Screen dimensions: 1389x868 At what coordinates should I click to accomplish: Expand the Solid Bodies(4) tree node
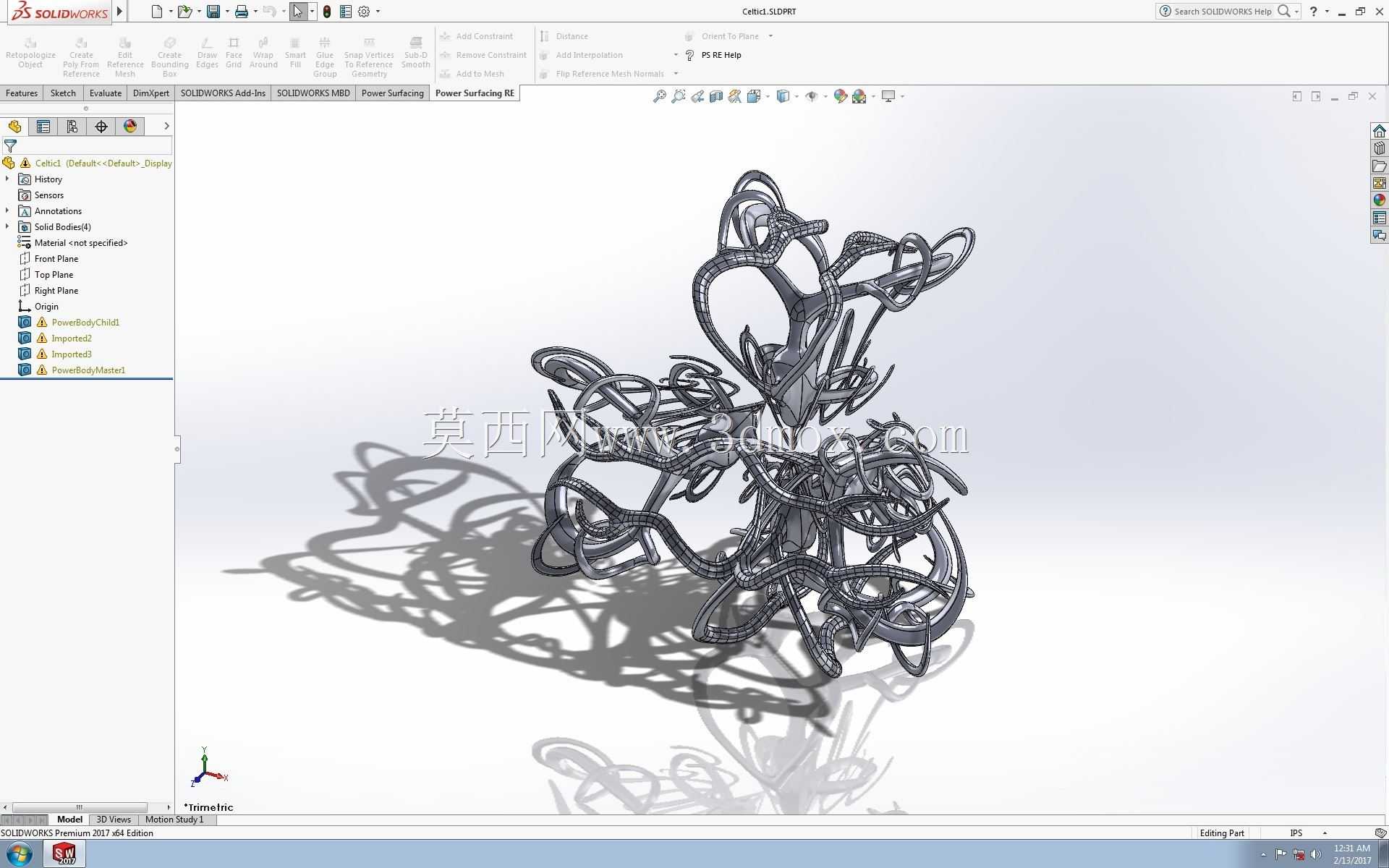coord(7,226)
